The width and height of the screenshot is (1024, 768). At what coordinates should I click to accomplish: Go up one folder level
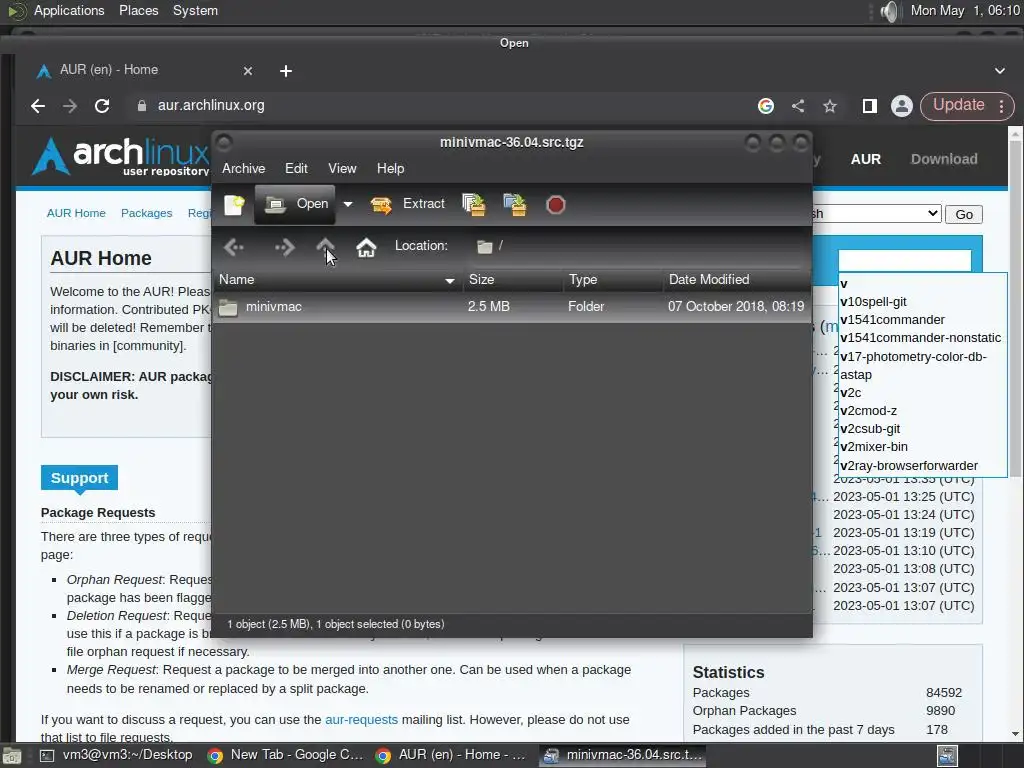pyautogui.click(x=325, y=247)
